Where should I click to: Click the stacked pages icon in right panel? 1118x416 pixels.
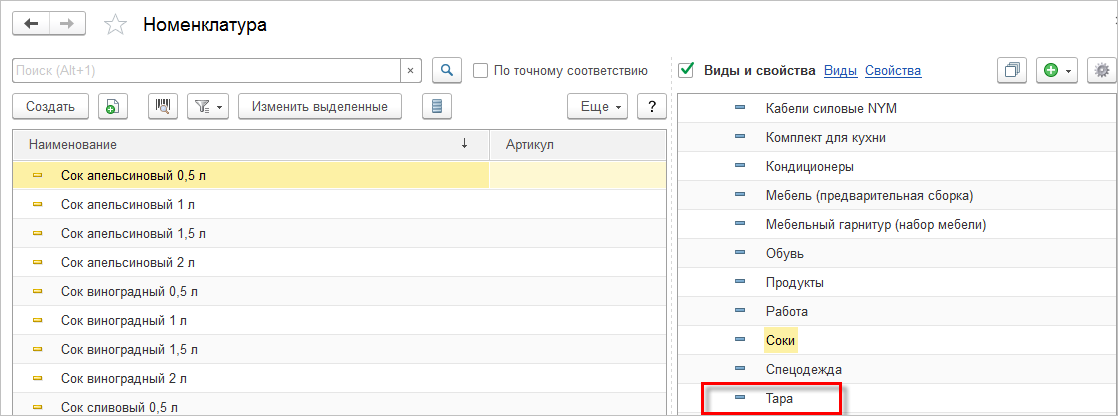(x=1012, y=71)
